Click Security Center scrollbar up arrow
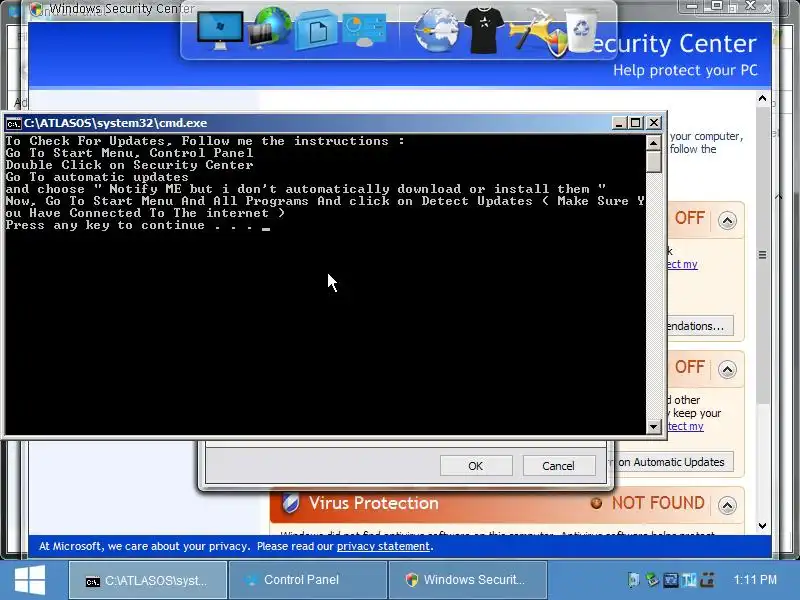800x600 pixels. (x=762, y=98)
